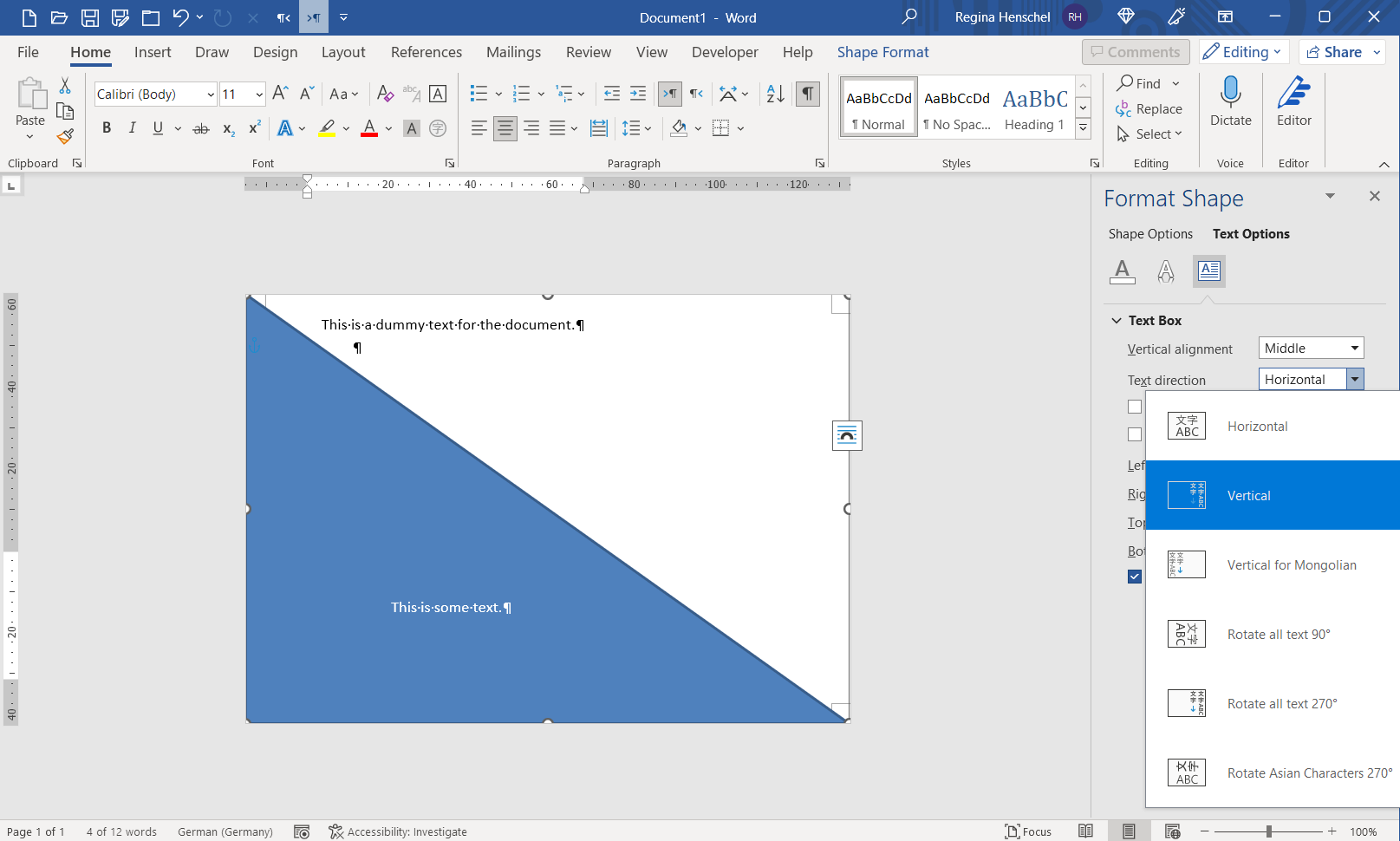Clear all text formatting
The height and width of the screenshot is (841, 1400).
tap(385, 94)
